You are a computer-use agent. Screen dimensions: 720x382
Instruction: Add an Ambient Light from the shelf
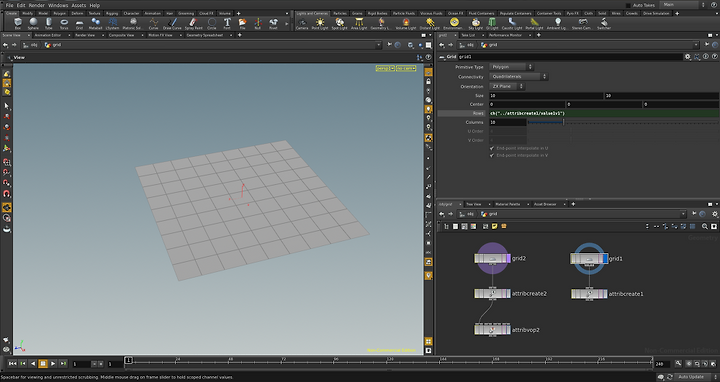(x=557, y=23)
